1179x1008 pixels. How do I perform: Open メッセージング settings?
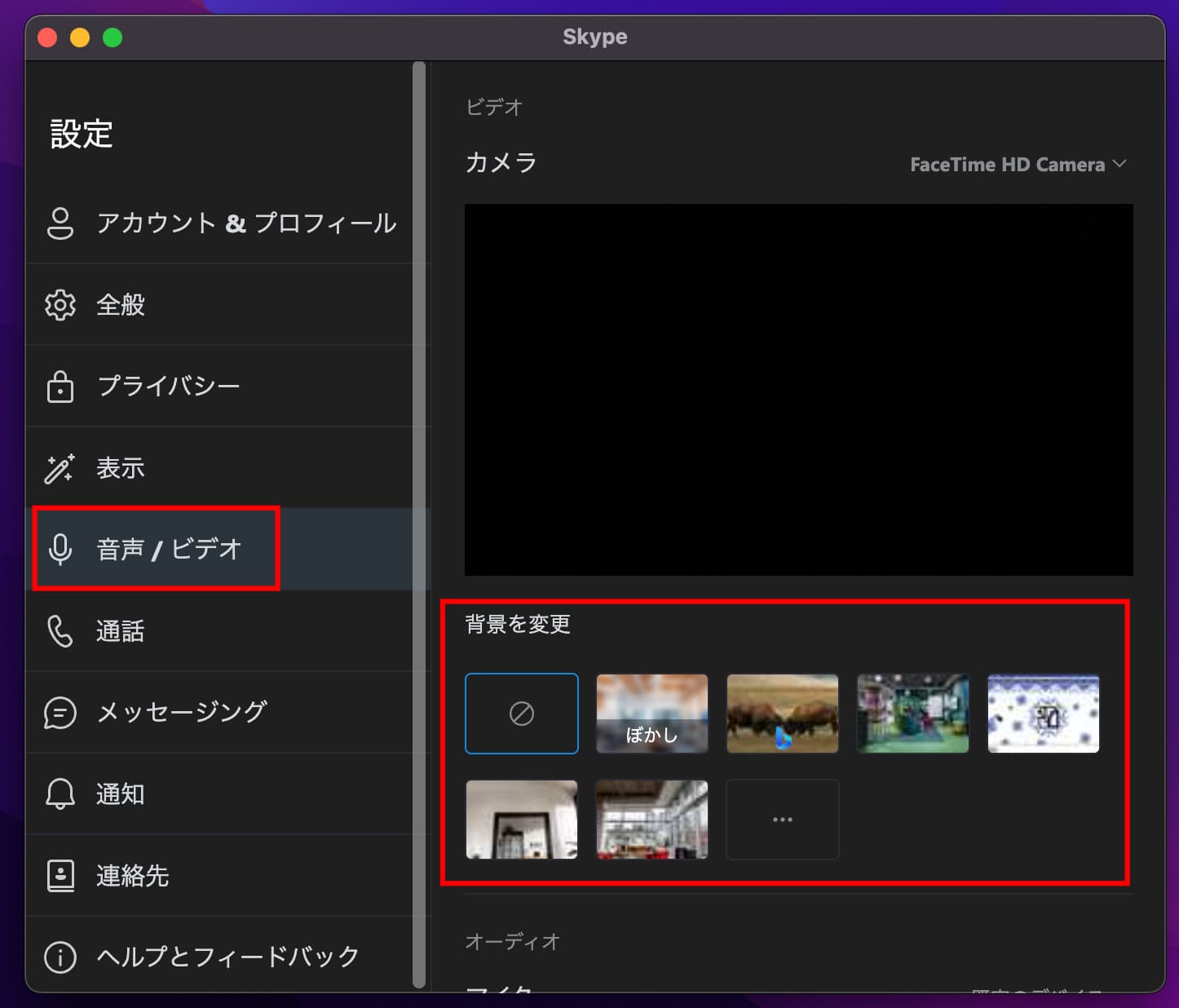click(x=219, y=713)
